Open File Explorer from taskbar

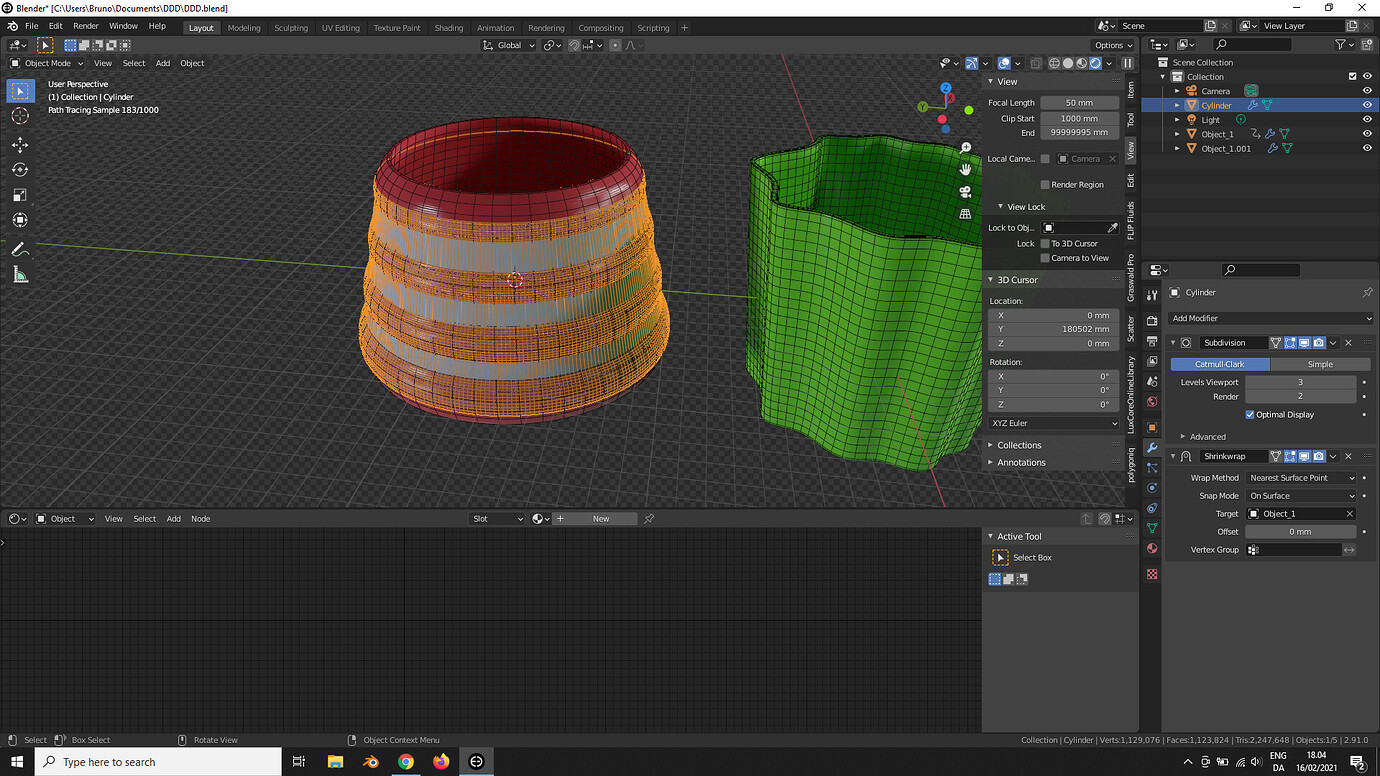(336, 761)
